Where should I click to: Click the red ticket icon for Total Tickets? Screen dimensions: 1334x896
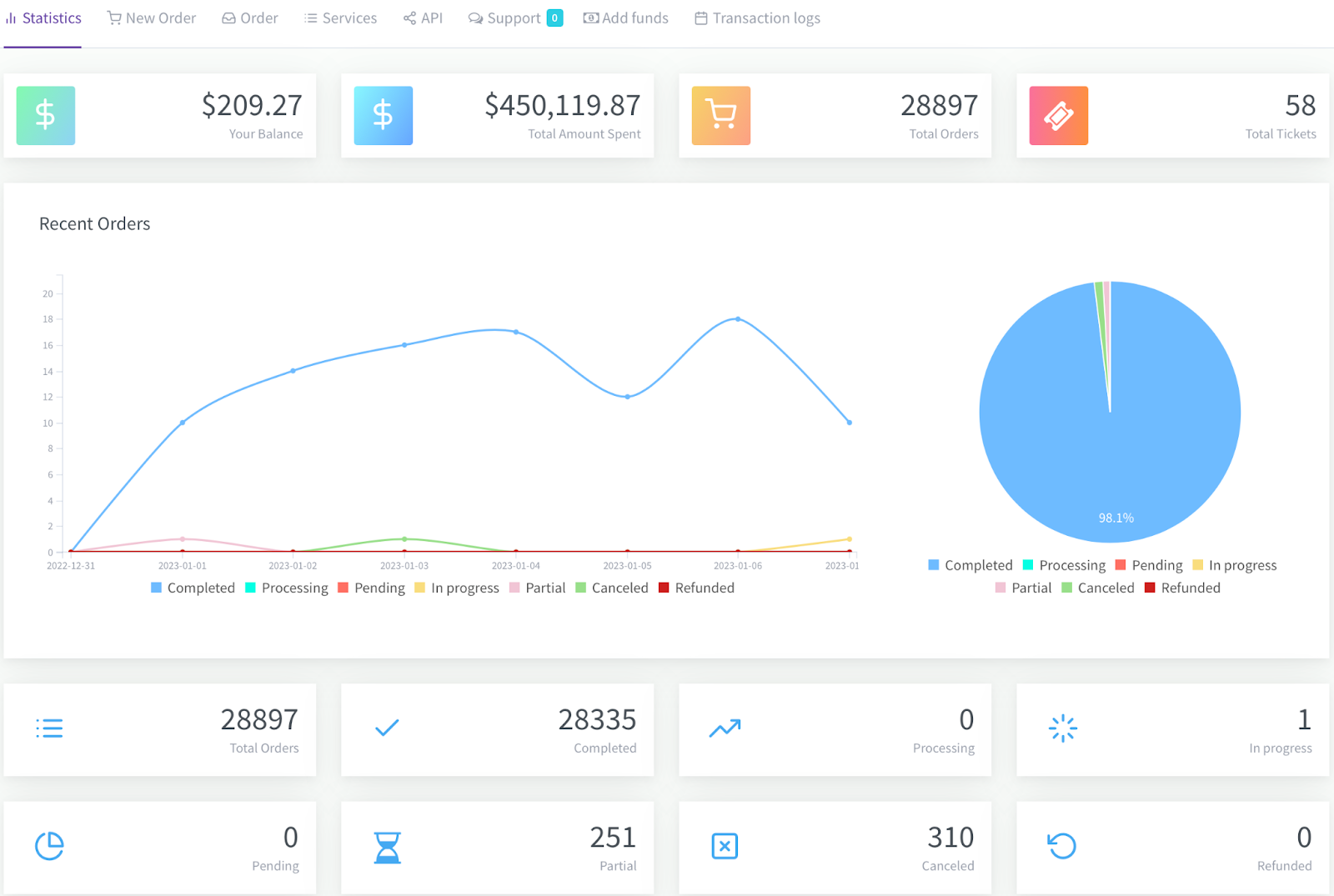(1059, 116)
